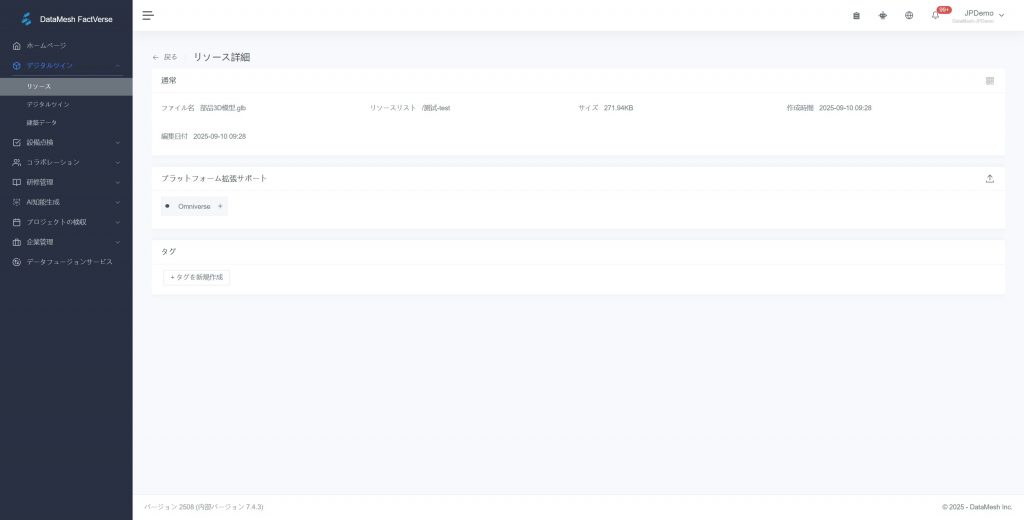Go to ホームページ in the sidebar
This screenshot has height=520, width=1024.
pos(46,45)
